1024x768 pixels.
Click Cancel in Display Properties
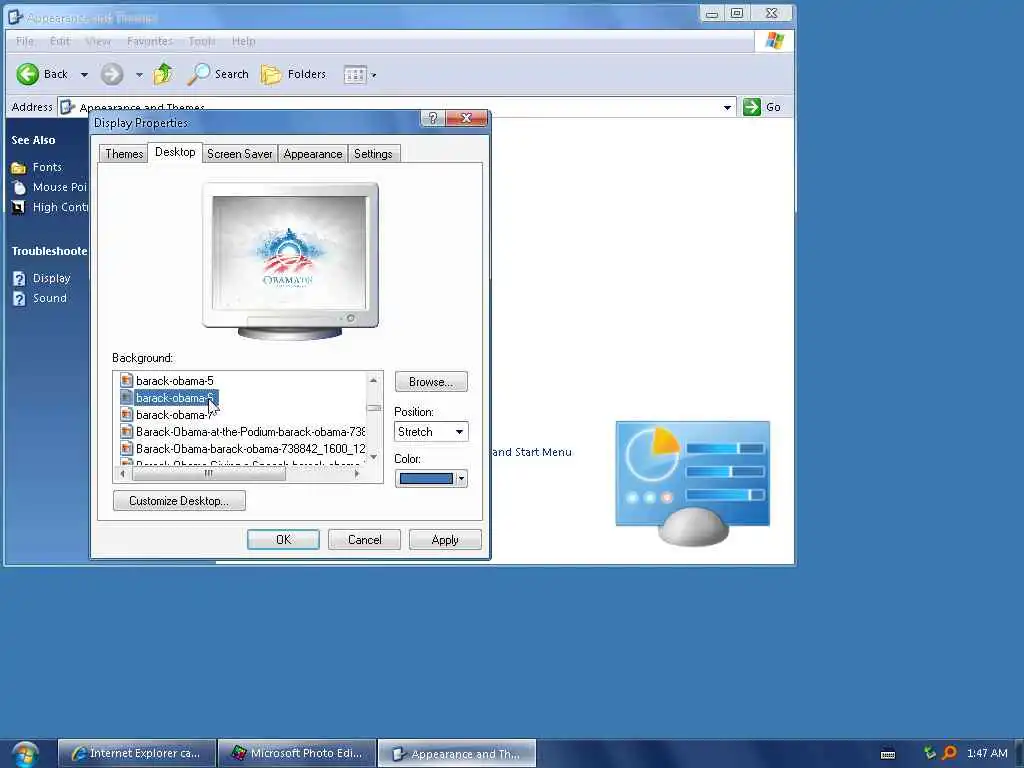click(364, 540)
